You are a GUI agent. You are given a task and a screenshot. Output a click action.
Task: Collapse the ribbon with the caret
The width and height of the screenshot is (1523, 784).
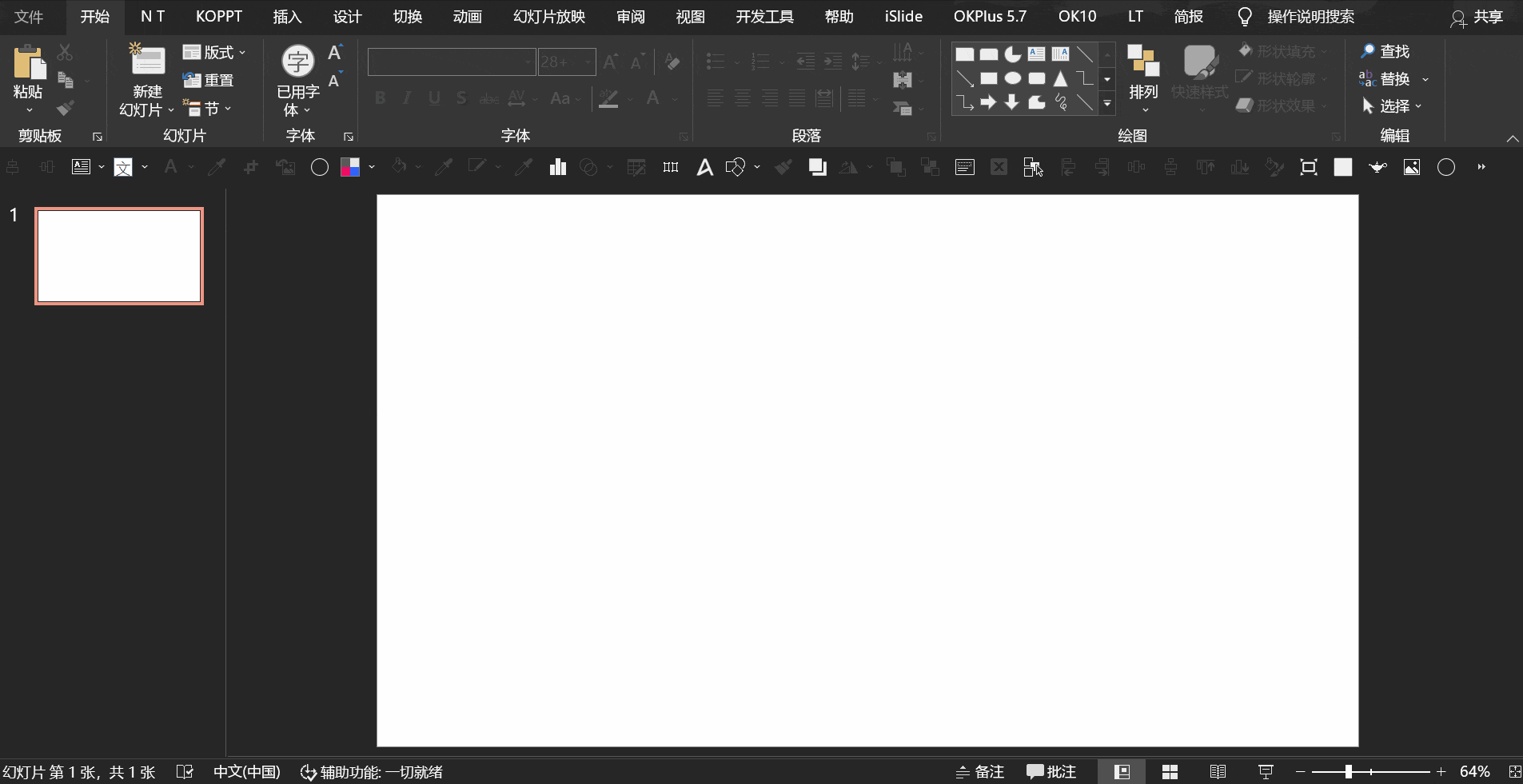tap(1513, 138)
